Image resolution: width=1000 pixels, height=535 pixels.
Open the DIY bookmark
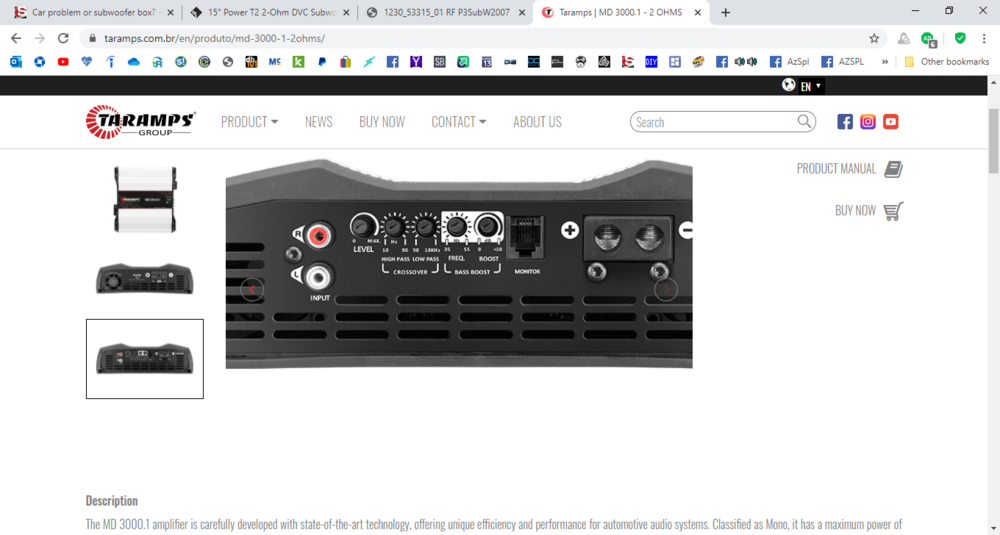point(651,62)
